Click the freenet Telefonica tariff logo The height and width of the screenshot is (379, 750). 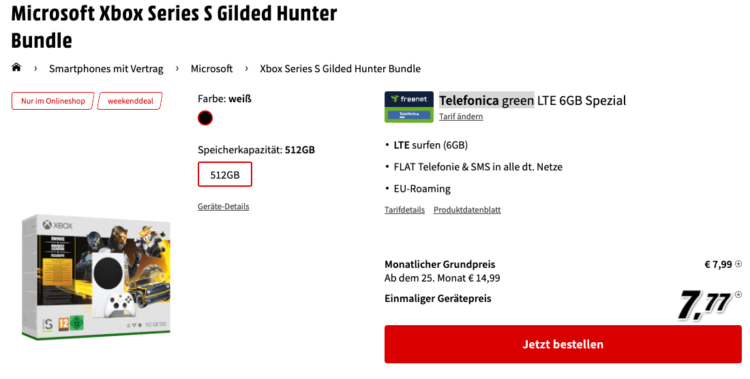(409, 107)
